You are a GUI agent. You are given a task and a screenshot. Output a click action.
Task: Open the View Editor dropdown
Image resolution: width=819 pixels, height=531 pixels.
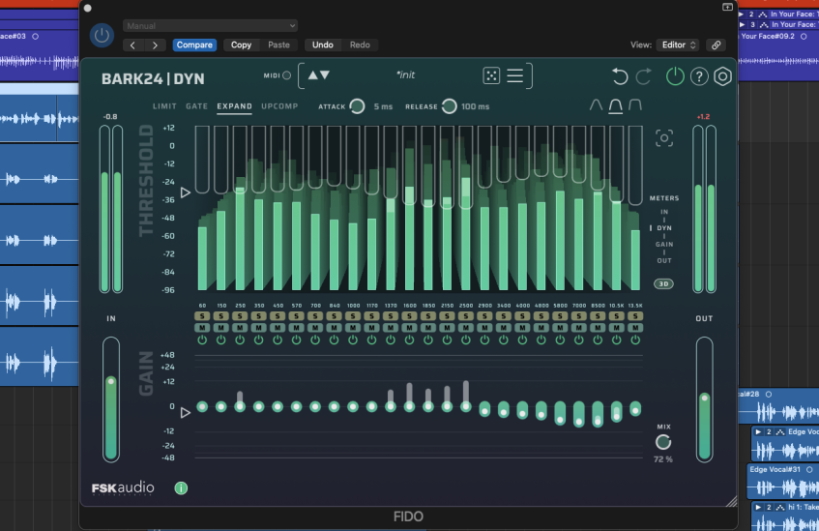coord(678,45)
